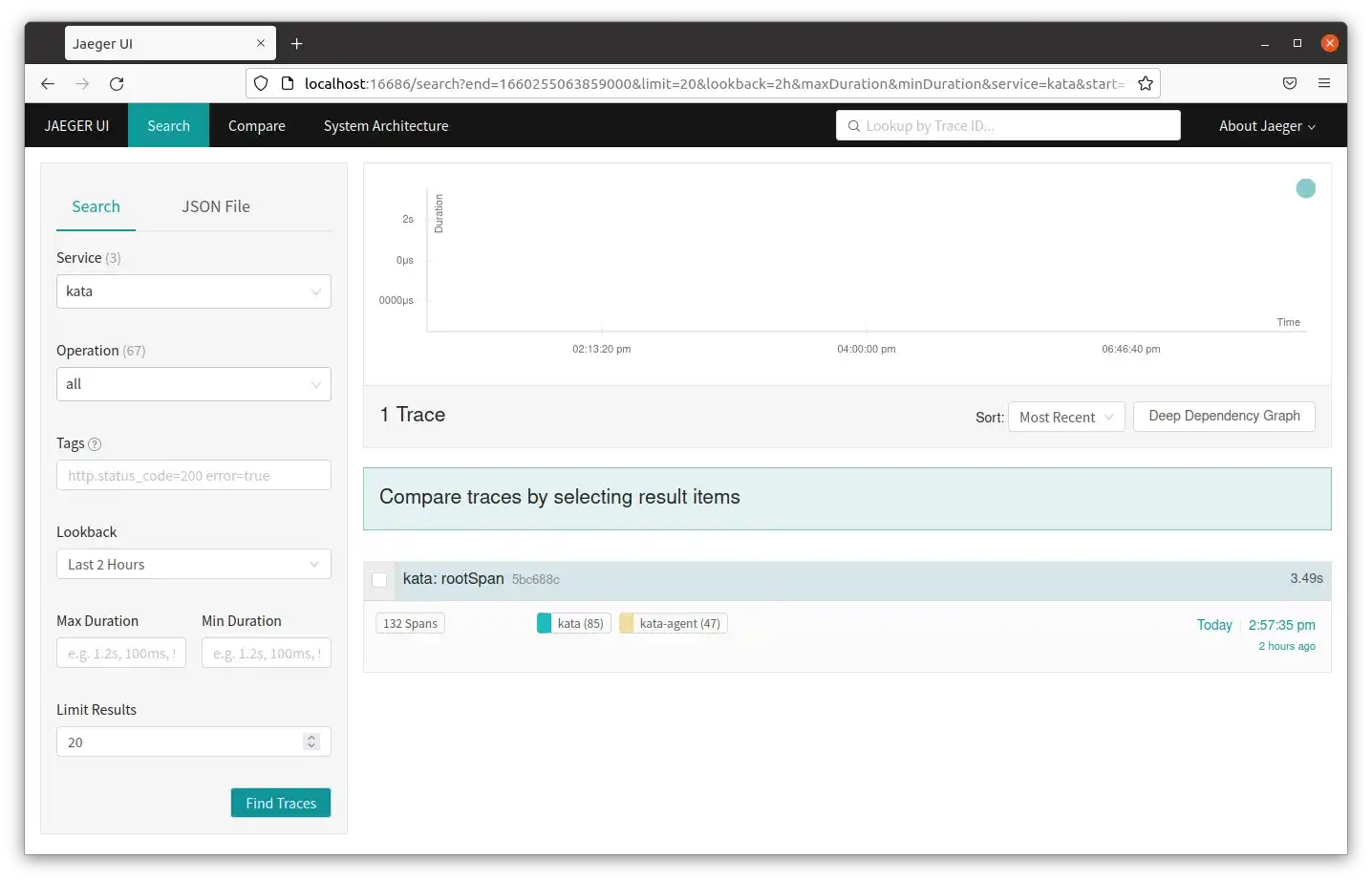Screen dimensions: 1372x882
Task: Go to the Compare page
Action: pyautogui.click(x=256, y=126)
